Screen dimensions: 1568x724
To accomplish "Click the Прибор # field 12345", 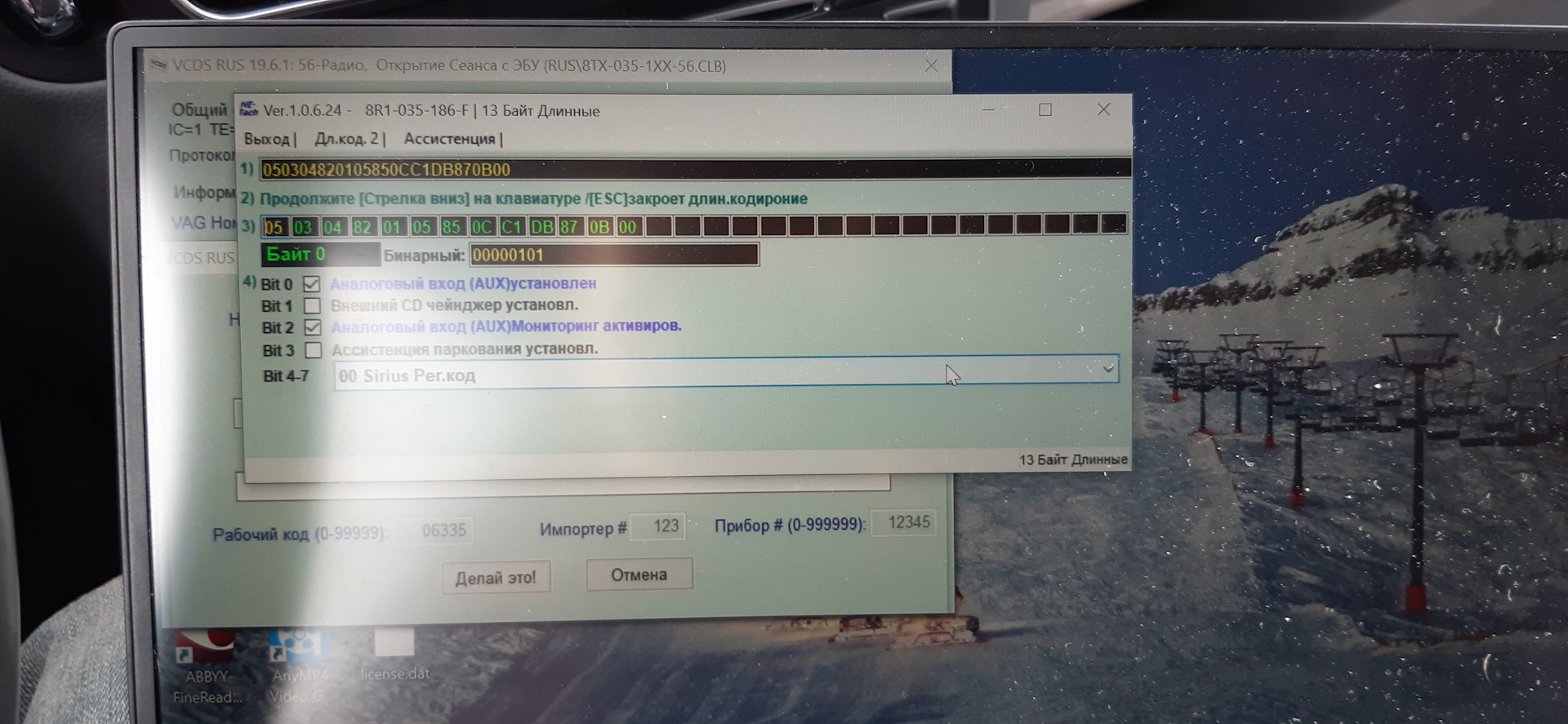I will [x=904, y=522].
